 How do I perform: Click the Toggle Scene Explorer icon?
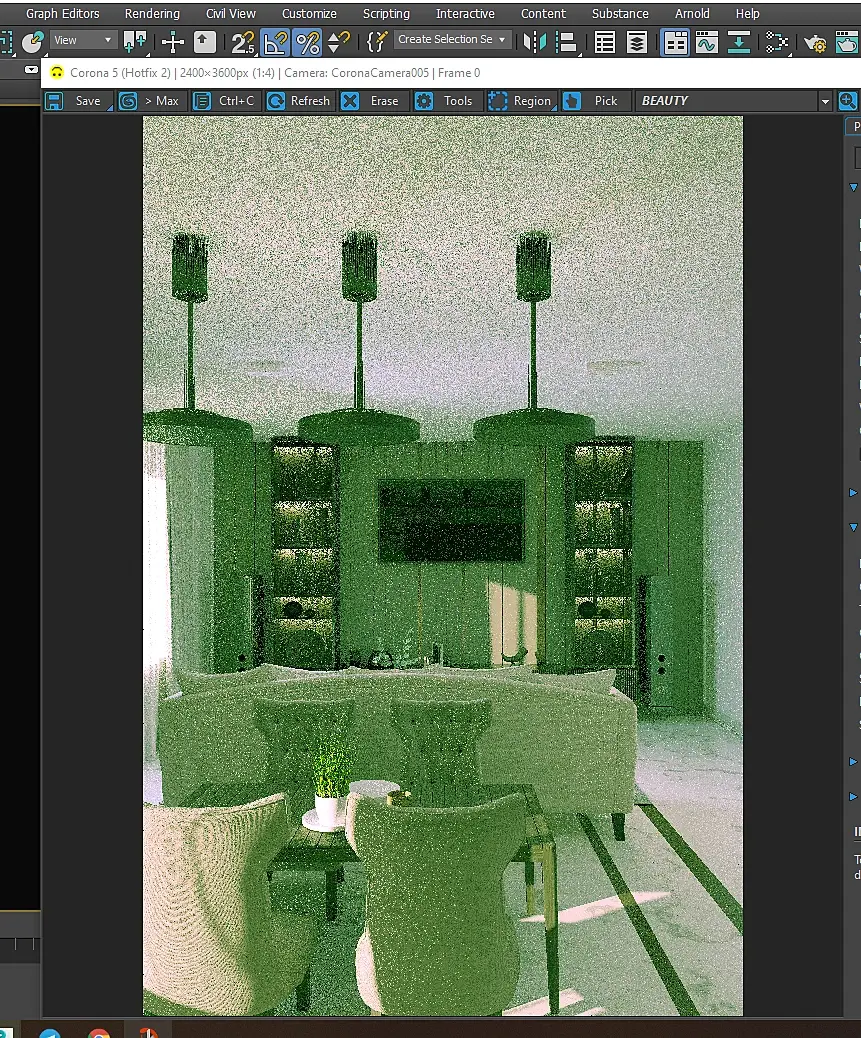click(x=604, y=42)
